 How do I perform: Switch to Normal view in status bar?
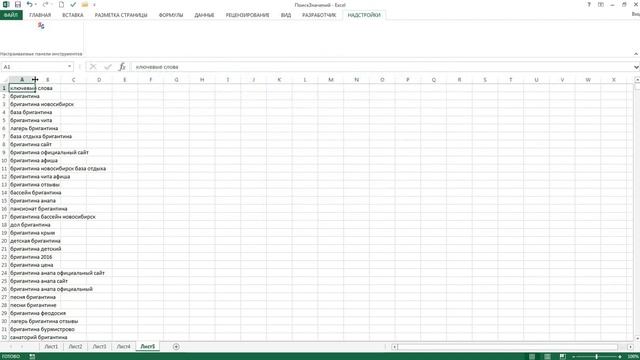click(532, 356)
